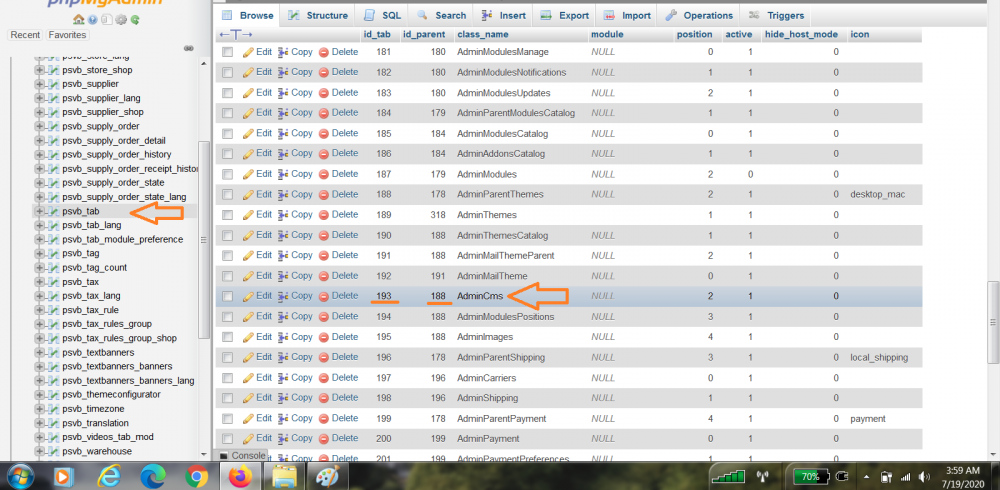This screenshot has height=490, width=1000.
Task: Click the Favorites tables button
Action: coord(67,35)
